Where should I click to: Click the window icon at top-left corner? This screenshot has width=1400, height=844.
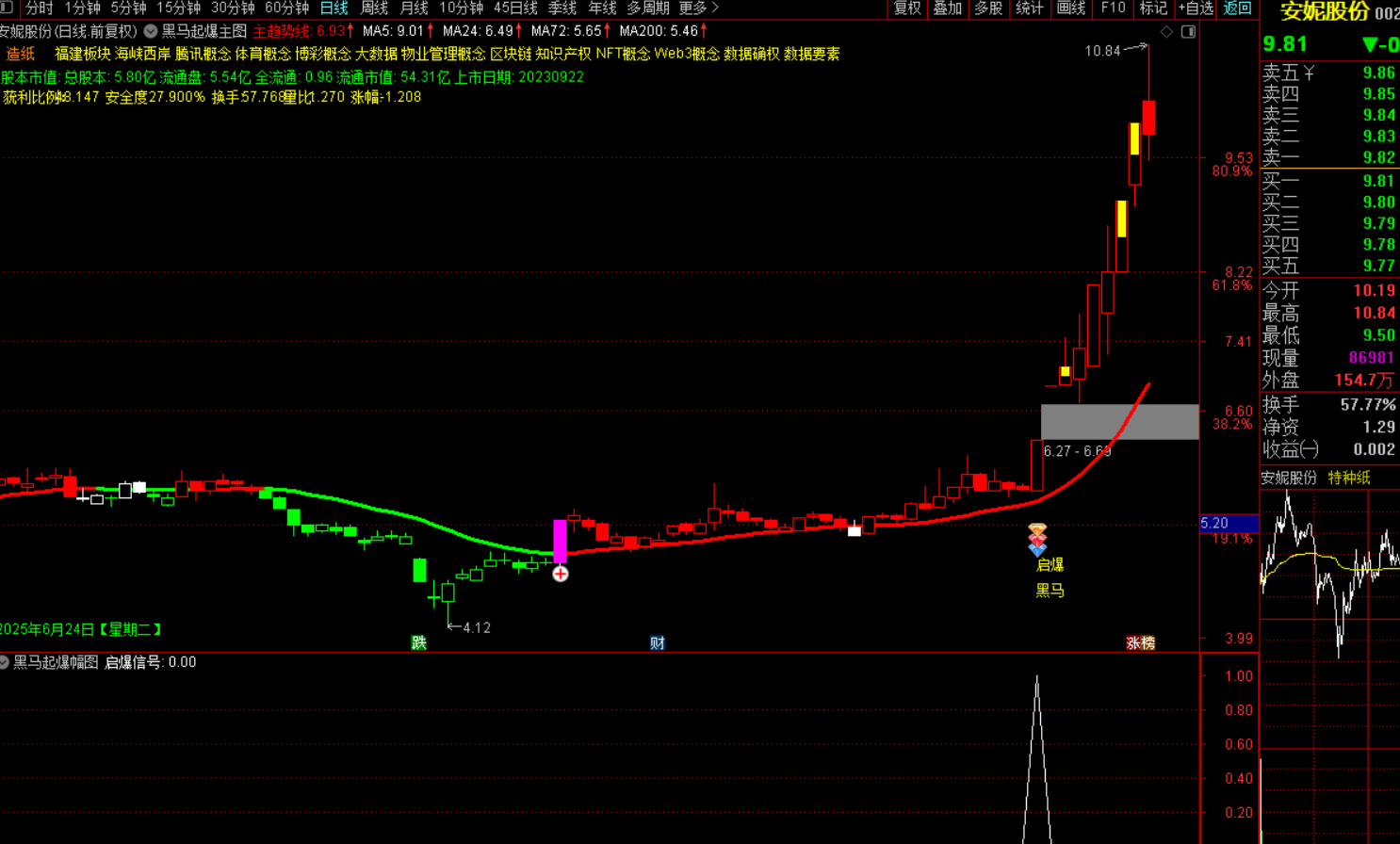click(x=6, y=8)
